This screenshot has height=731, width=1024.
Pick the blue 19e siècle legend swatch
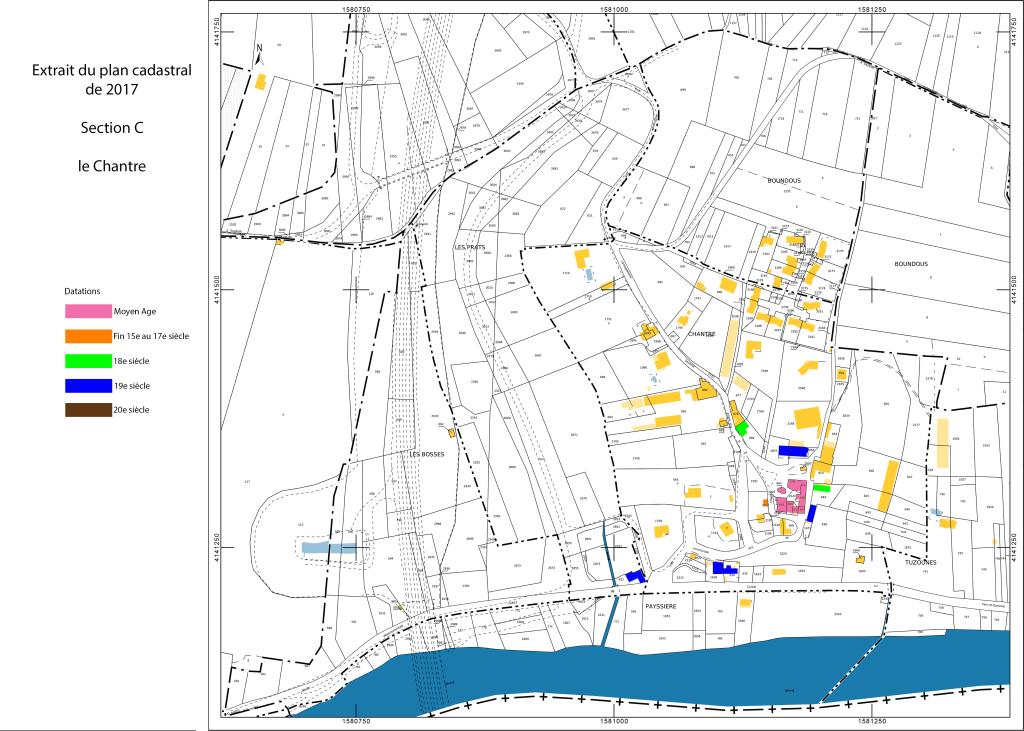88,385
